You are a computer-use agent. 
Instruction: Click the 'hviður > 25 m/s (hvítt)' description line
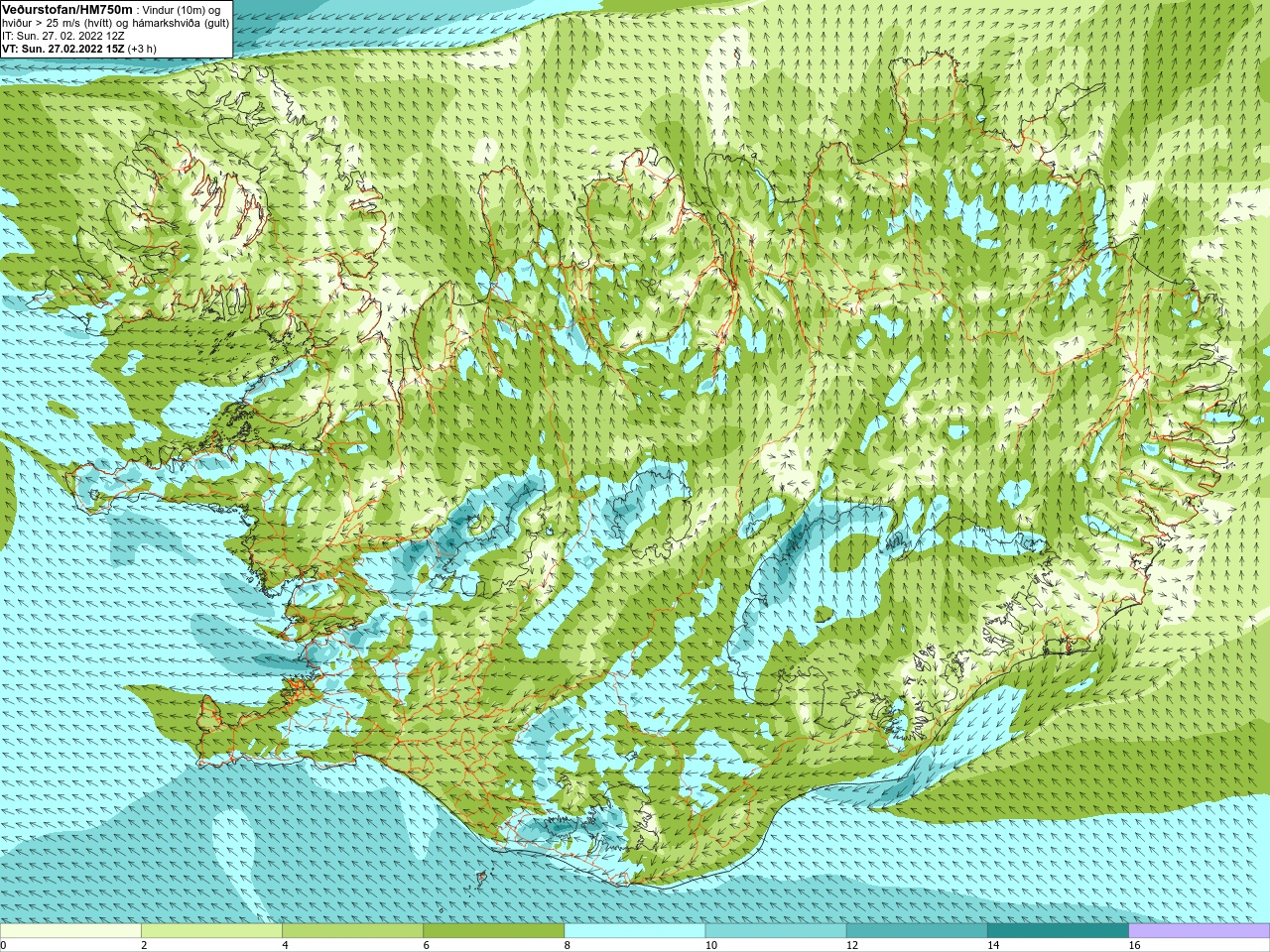116,23
